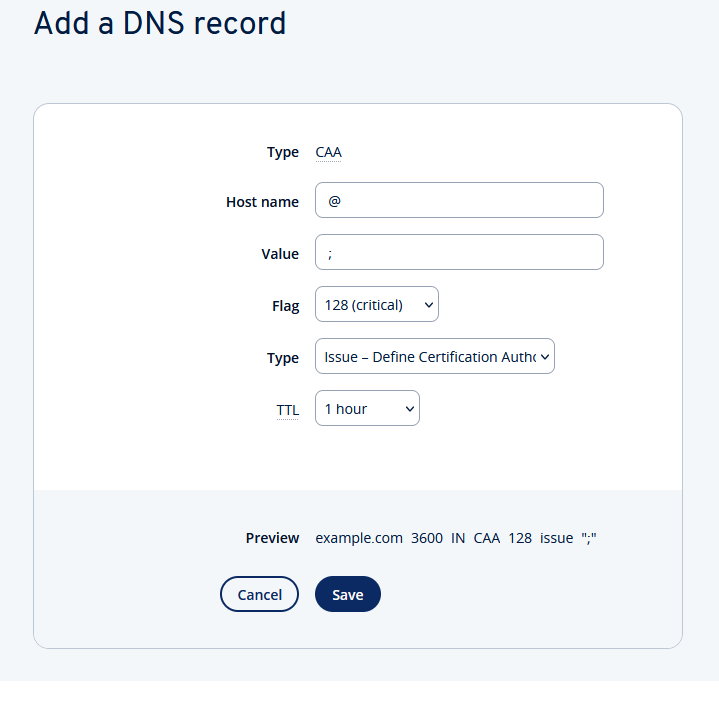Screen dimensions: 719x701
Task: Focus the Value text field
Action: coord(459,253)
